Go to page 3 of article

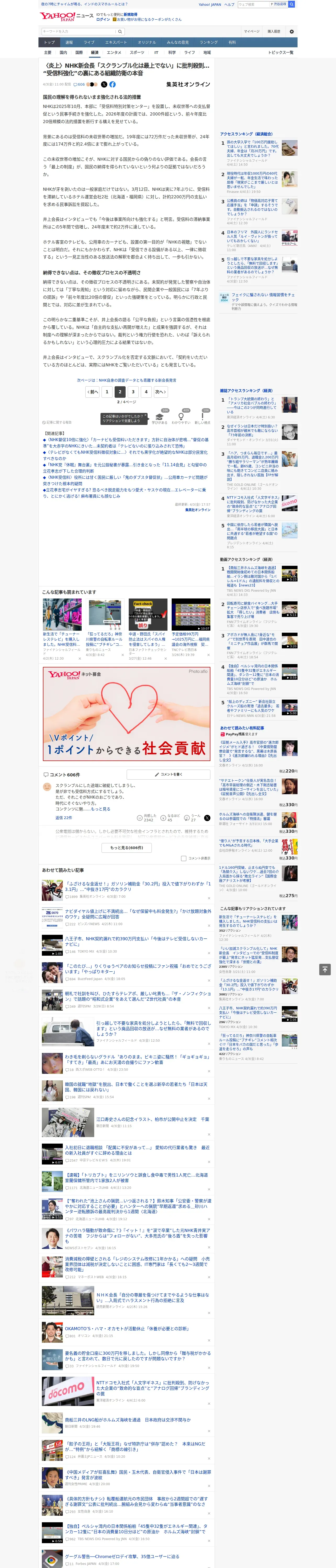(x=133, y=392)
